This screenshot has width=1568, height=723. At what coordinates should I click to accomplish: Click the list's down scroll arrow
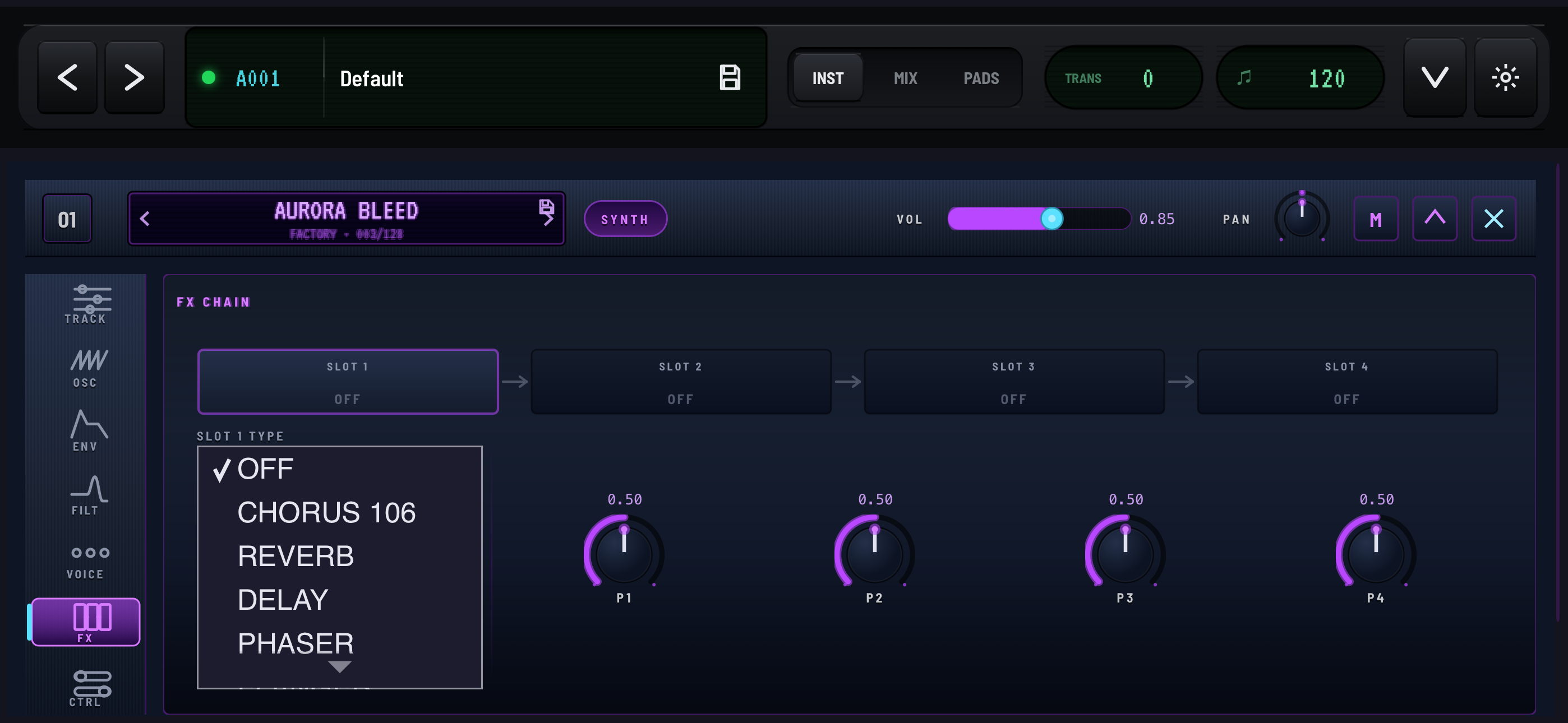click(x=339, y=667)
